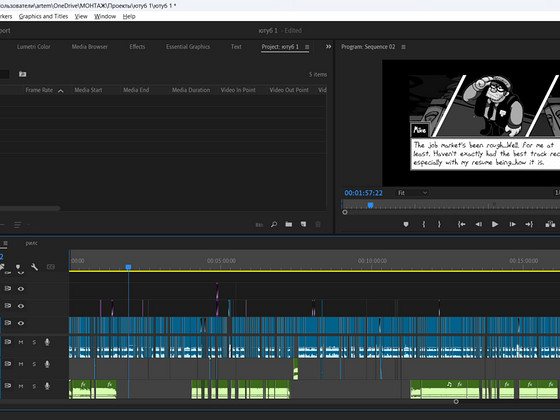Viewport: 560px width, 420px height.
Task: Click the Timeline zoom scroll handle at bottom
Action: pos(456,402)
